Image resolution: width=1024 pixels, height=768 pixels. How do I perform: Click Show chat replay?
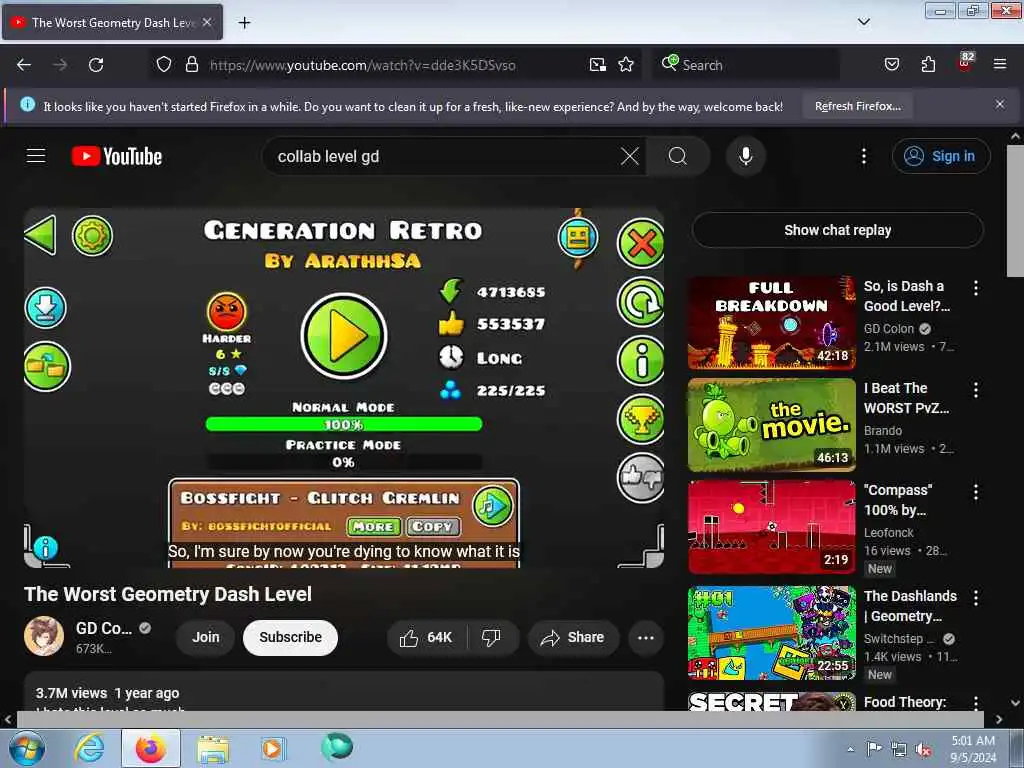tap(837, 230)
